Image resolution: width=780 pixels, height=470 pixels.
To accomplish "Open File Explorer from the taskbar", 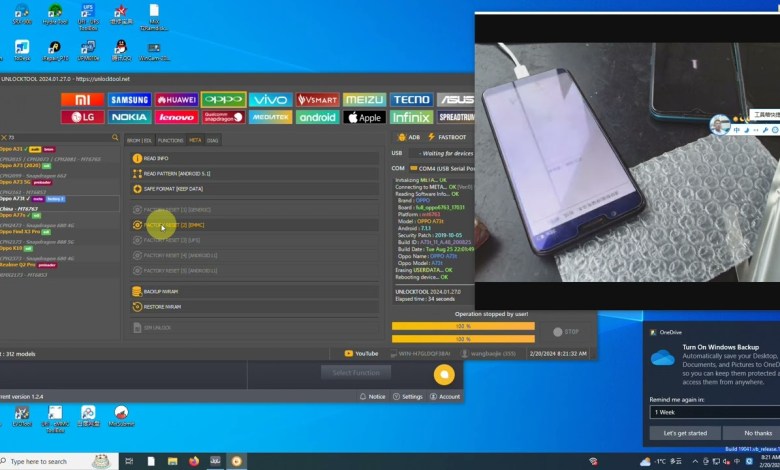I will [172, 461].
